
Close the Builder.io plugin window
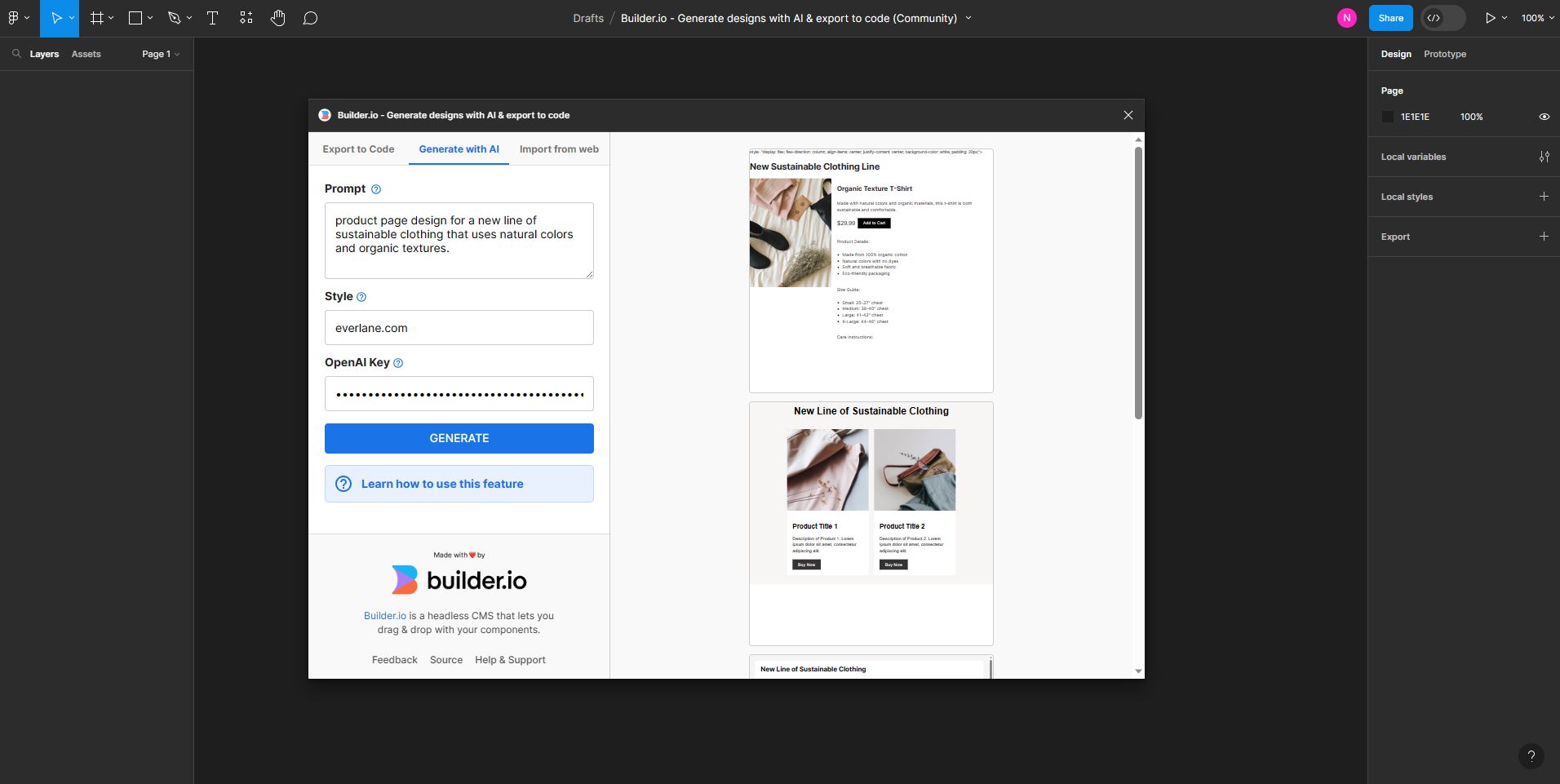1128,115
